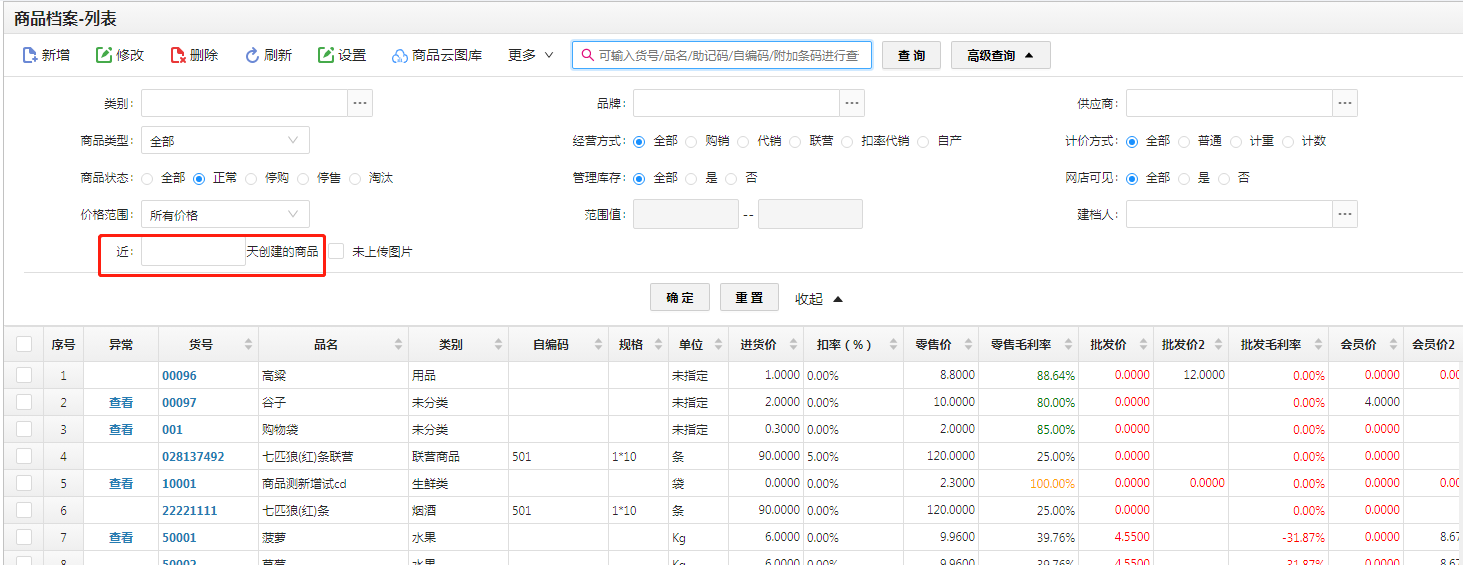Collapse the filter panel with 收起

point(819,298)
